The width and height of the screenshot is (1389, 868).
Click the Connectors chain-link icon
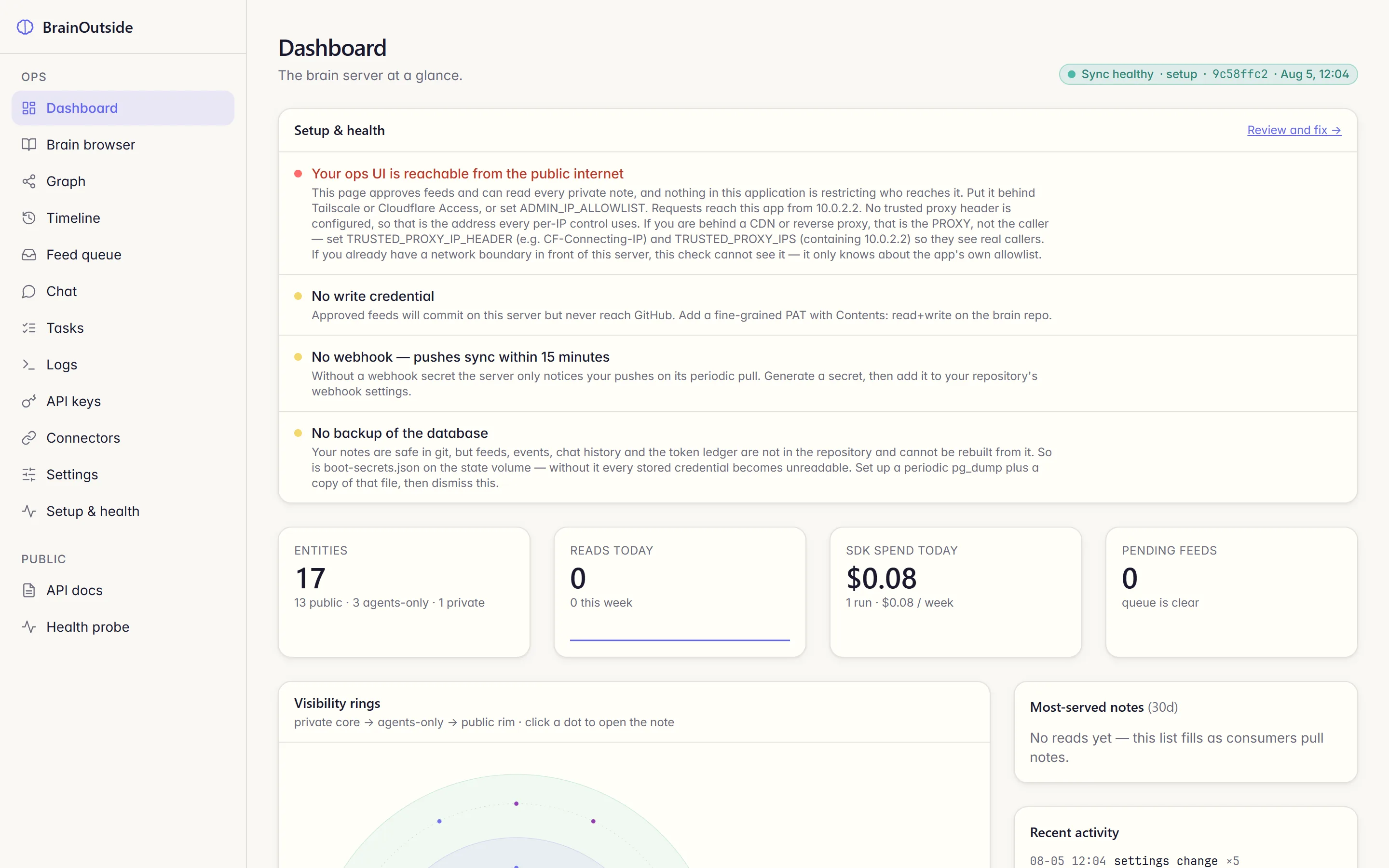pyautogui.click(x=29, y=438)
